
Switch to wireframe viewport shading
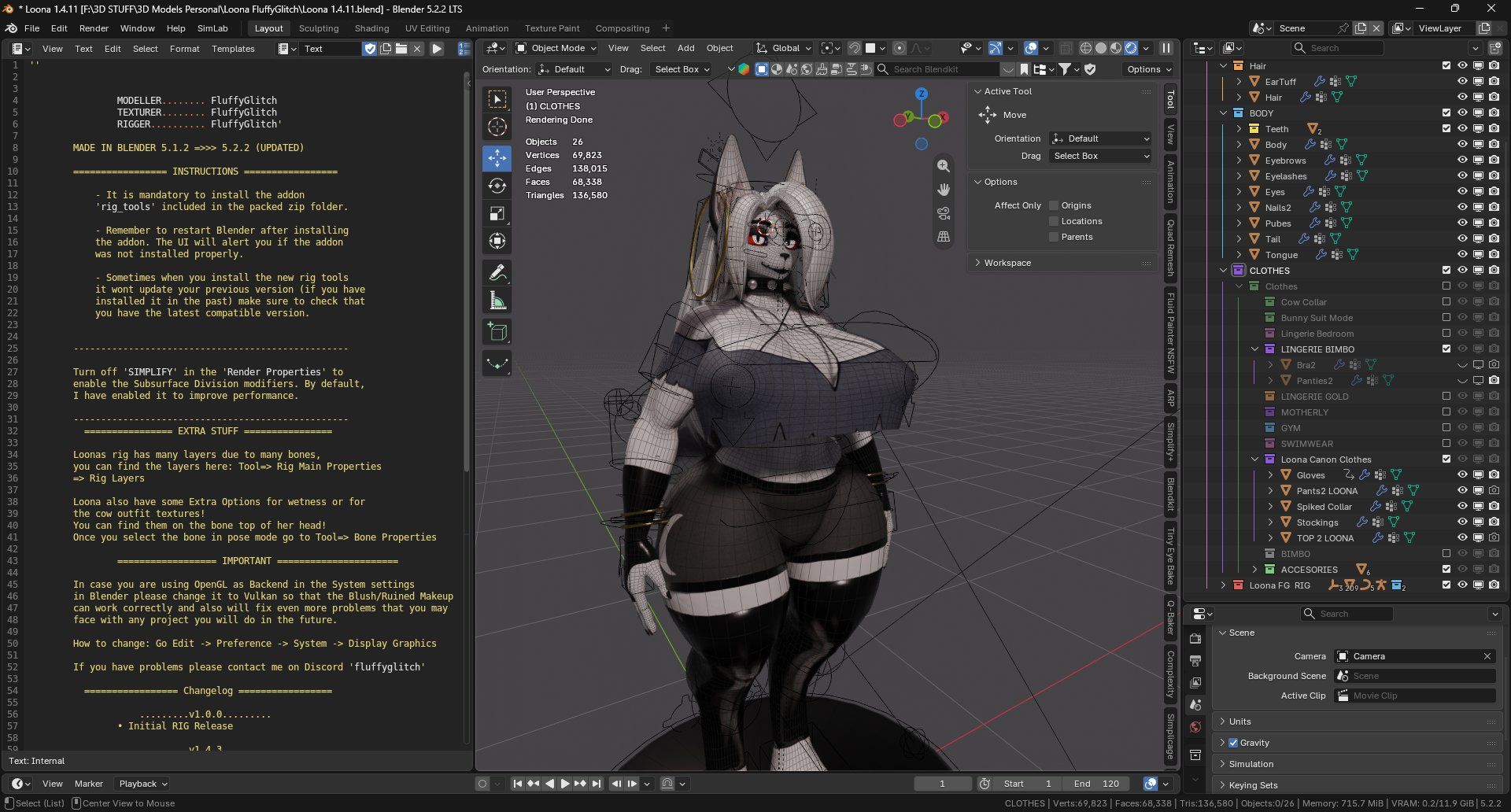pyautogui.click(x=1085, y=48)
